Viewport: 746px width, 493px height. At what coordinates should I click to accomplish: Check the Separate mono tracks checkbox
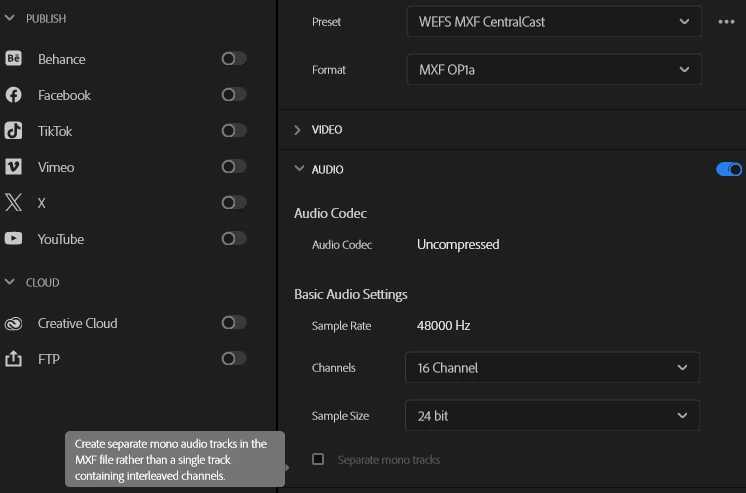tap(318, 459)
